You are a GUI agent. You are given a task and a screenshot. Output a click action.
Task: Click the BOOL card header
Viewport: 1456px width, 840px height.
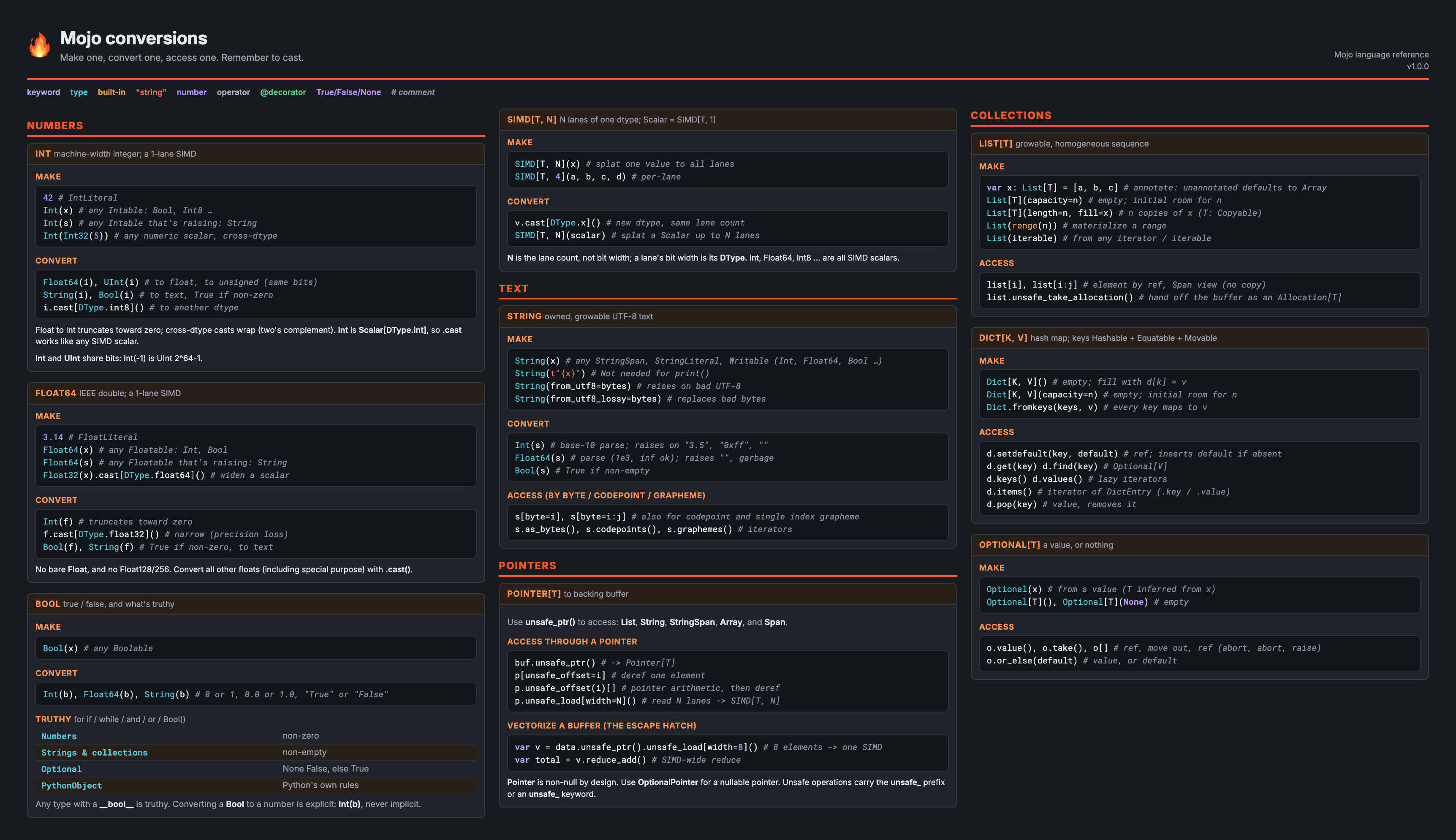coord(255,604)
